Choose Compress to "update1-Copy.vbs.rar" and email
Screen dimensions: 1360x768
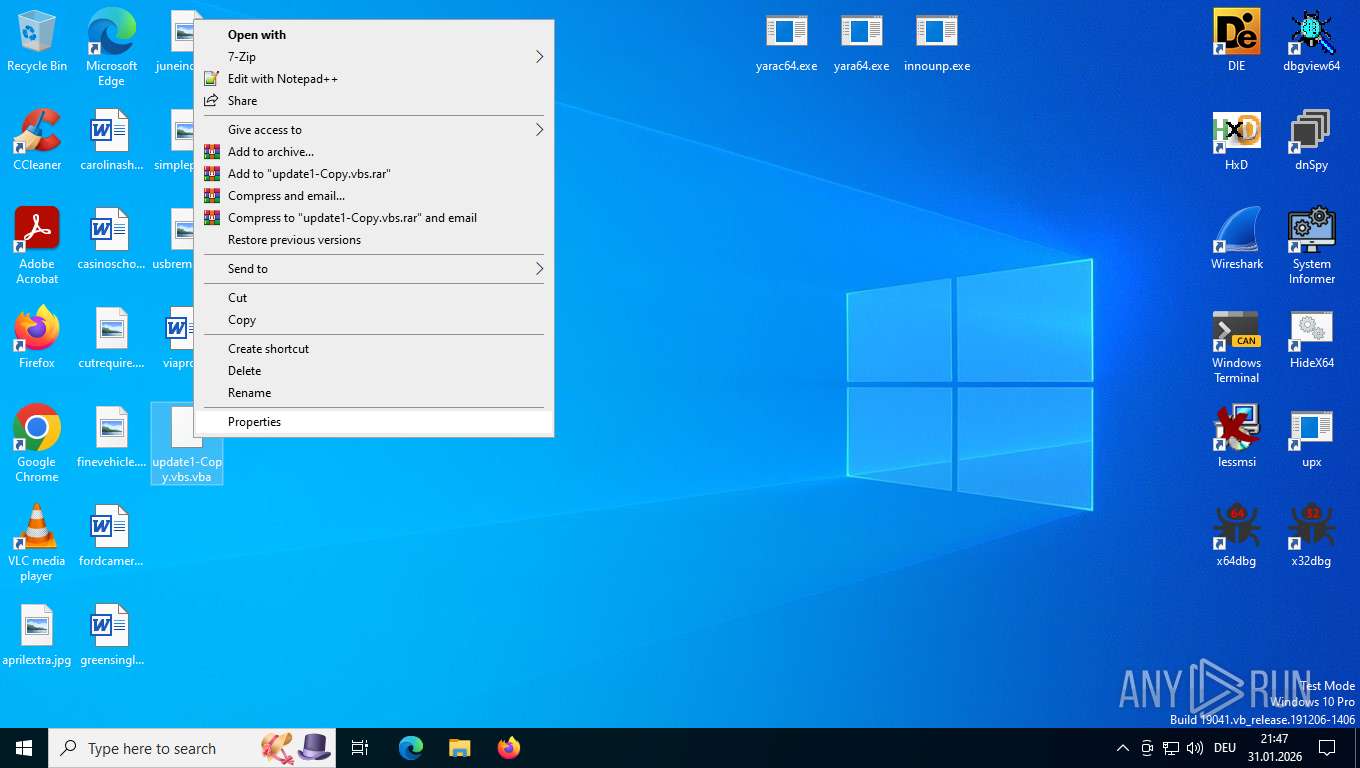click(x=374, y=218)
